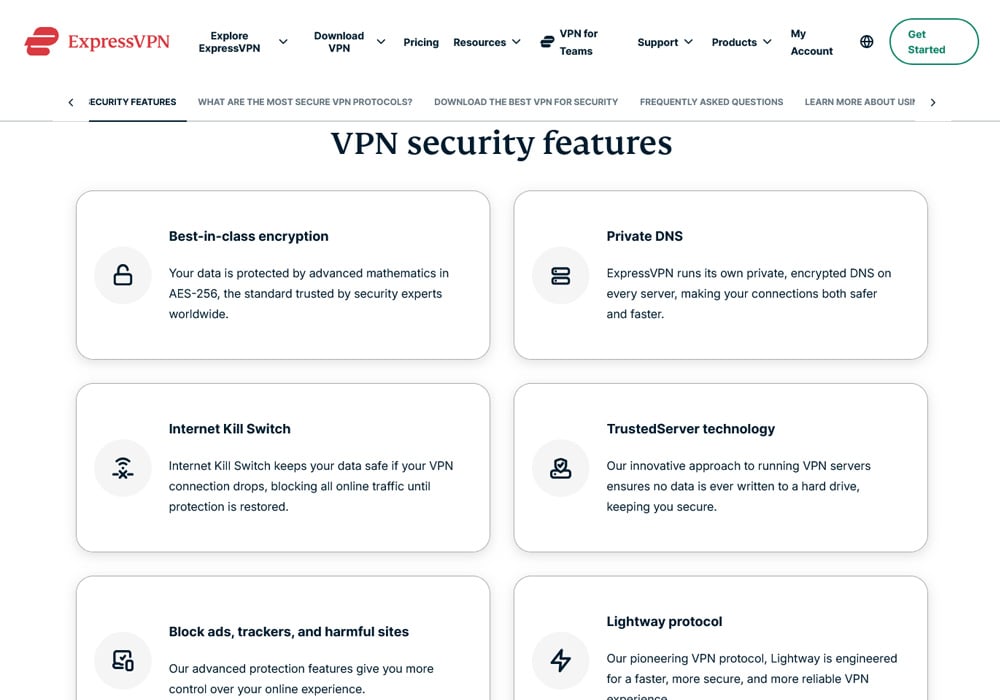The height and width of the screenshot is (700, 1000).
Task: Select the padlock encryption icon
Action: pyautogui.click(x=122, y=275)
